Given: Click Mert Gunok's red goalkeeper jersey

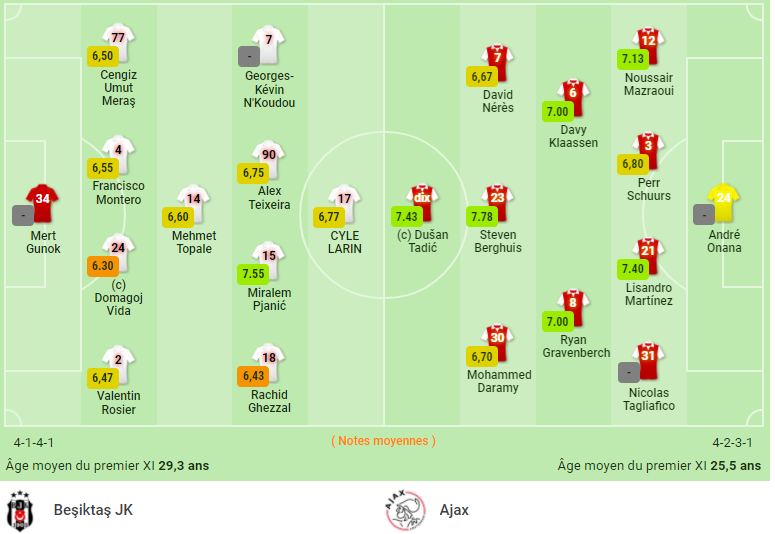Looking at the screenshot, I should 42,201.
